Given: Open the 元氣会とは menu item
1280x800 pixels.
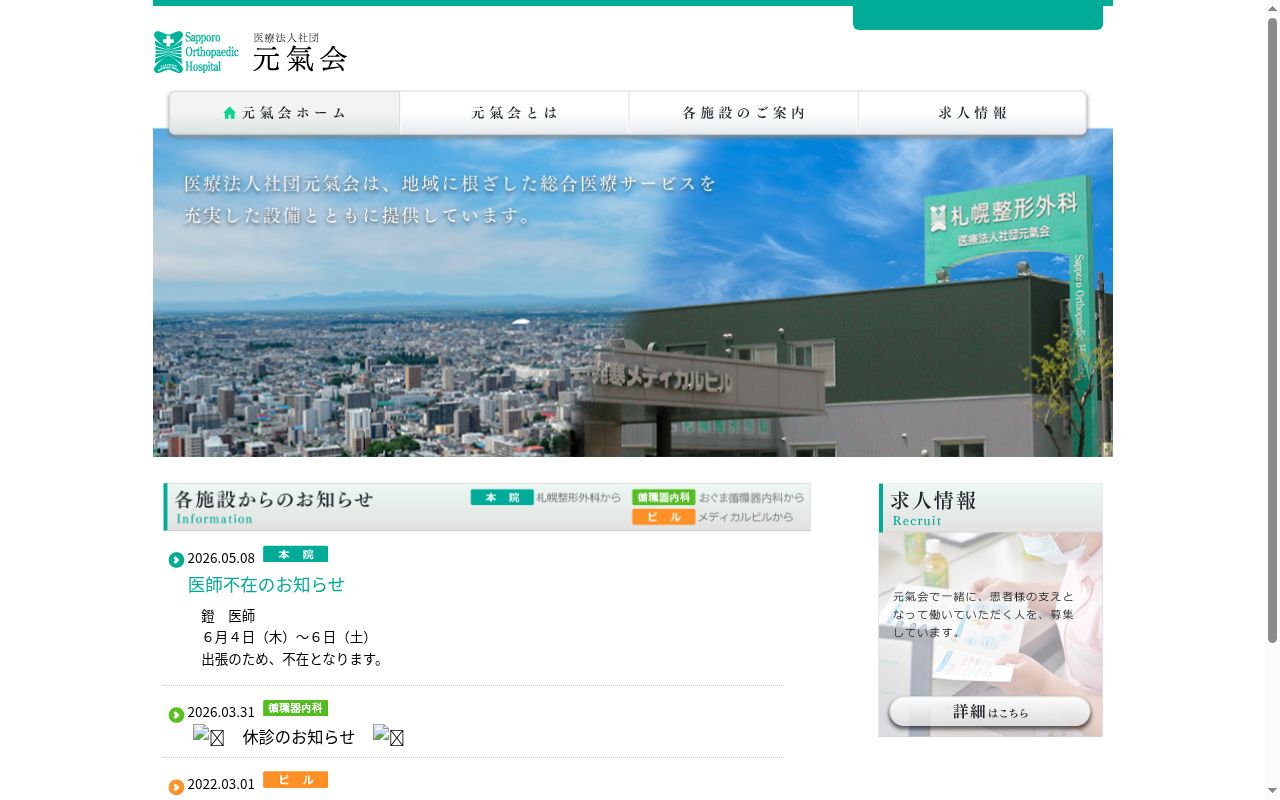Looking at the screenshot, I should tap(514, 113).
